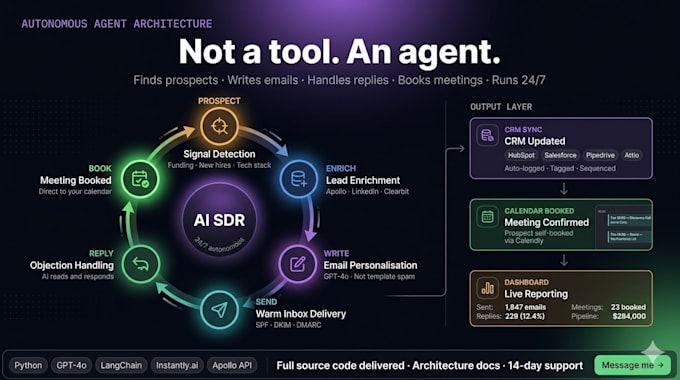Click the Reply arrow icon

141,264
